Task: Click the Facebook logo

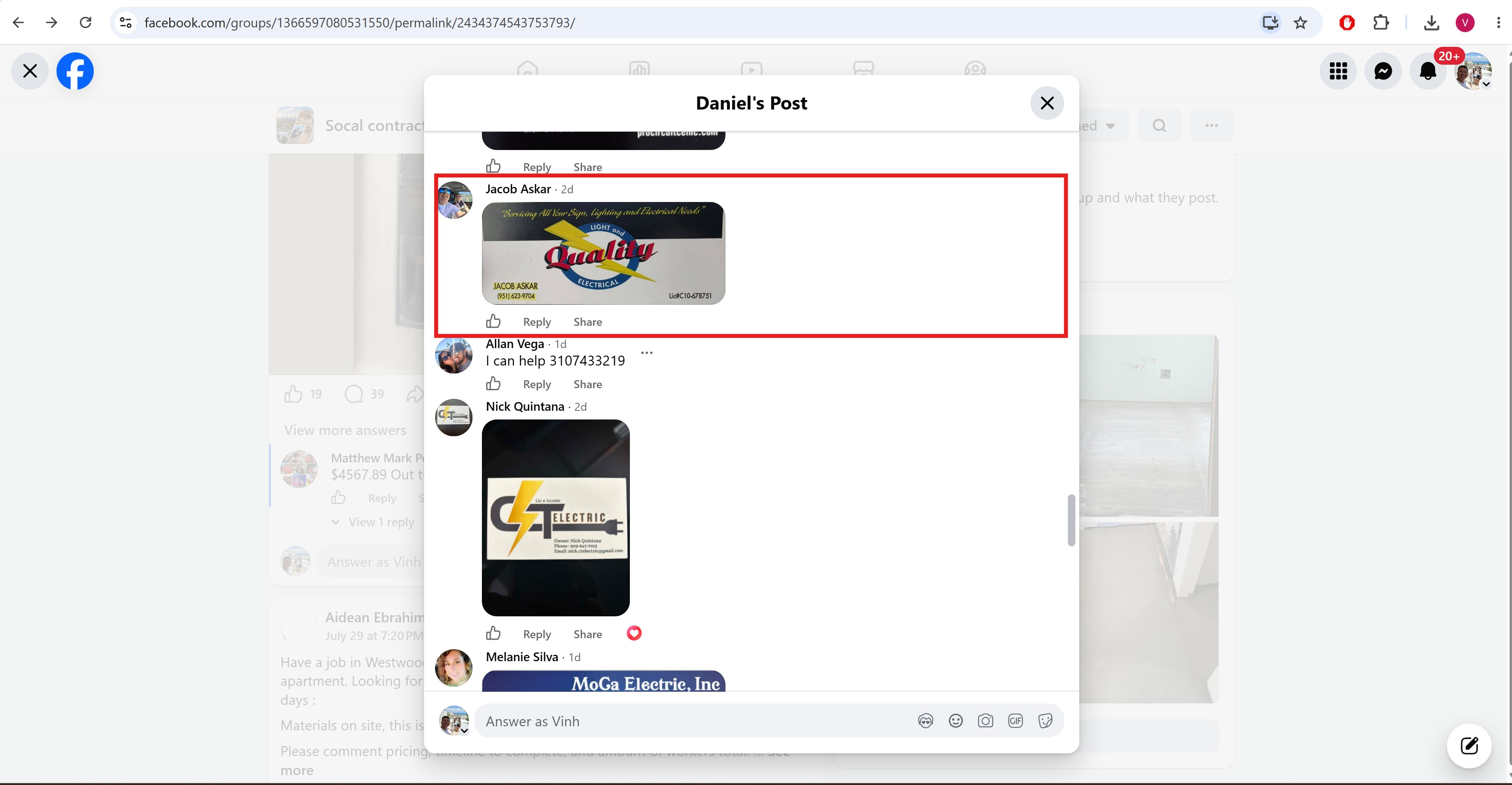Action: click(75, 71)
